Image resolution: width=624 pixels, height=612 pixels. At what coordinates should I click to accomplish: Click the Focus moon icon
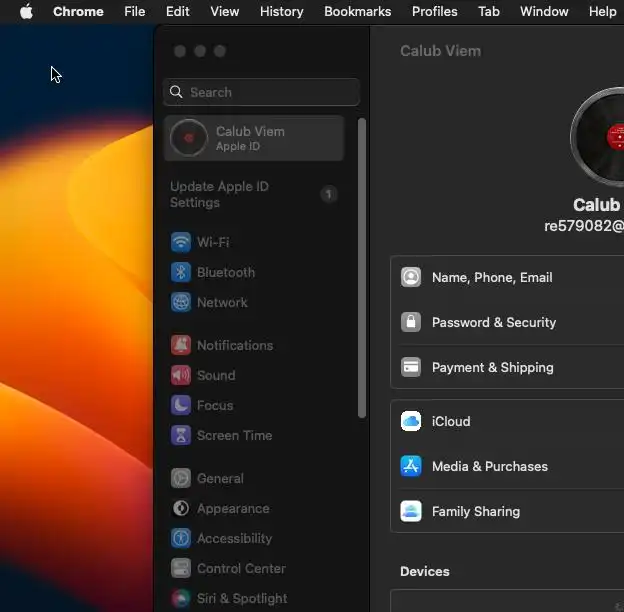pyautogui.click(x=181, y=405)
